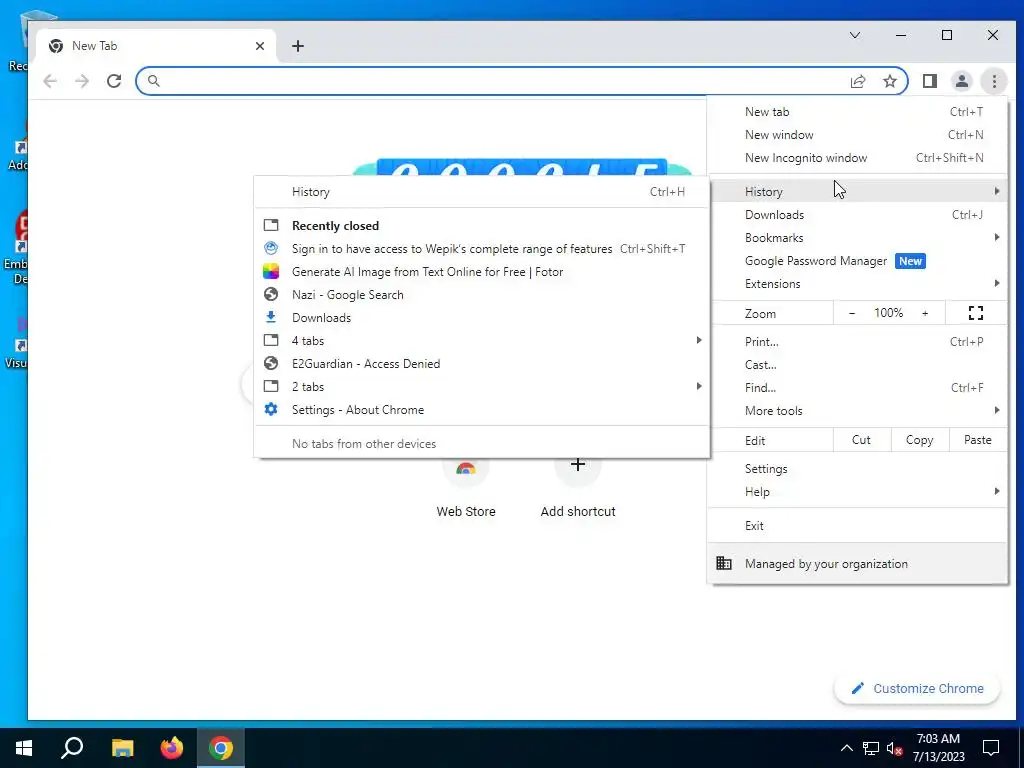The image size is (1024, 768).
Task: Select New tab from Chrome menu
Action: (x=858, y=112)
